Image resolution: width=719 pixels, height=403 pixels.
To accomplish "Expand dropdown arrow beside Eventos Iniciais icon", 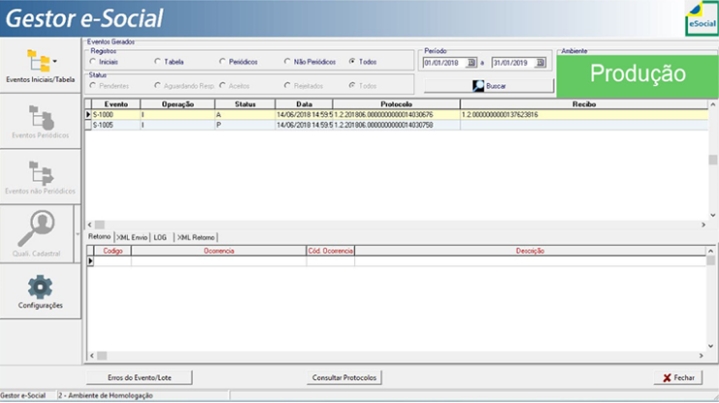I will (x=55, y=61).
